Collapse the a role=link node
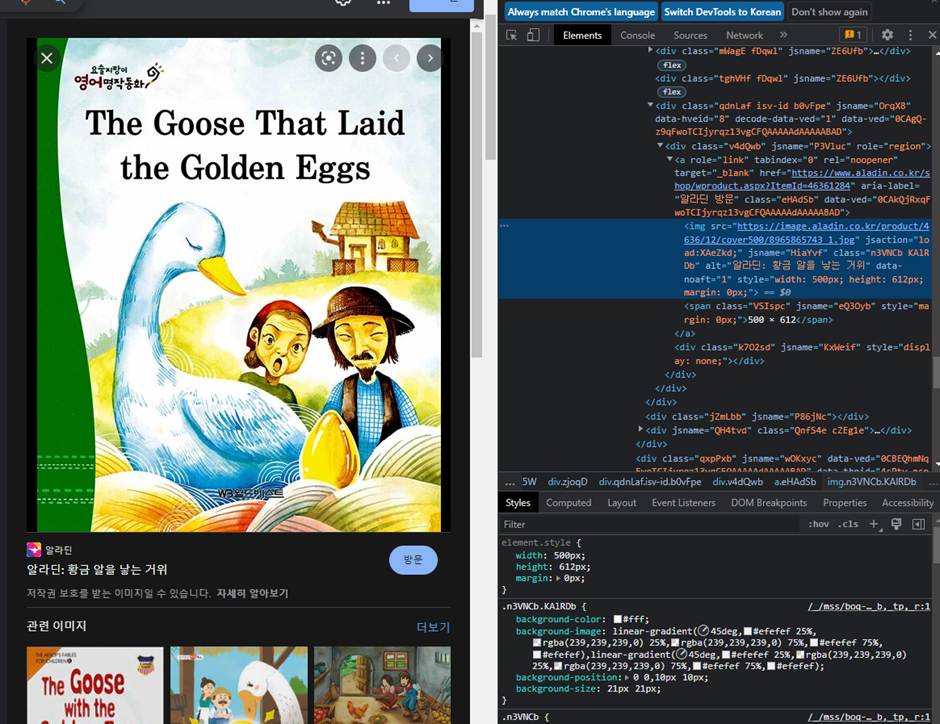The height and width of the screenshot is (724, 940). [670, 159]
